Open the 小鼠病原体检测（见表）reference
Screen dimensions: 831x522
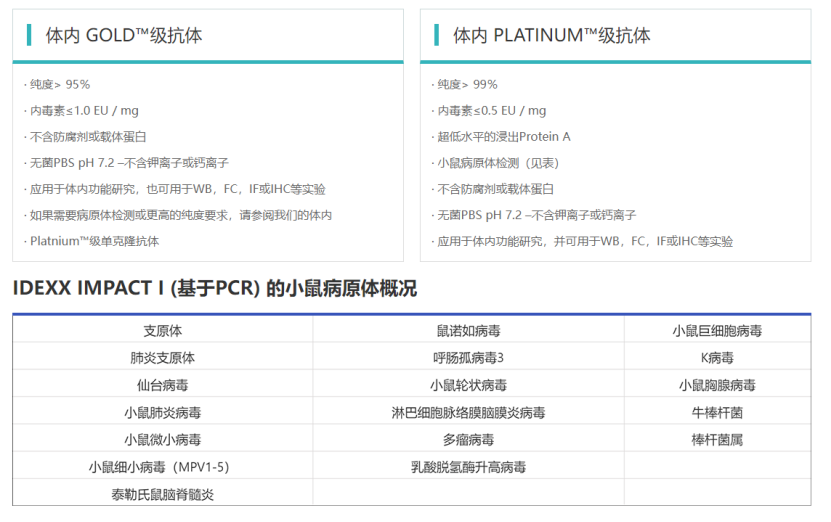click(498, 163)
